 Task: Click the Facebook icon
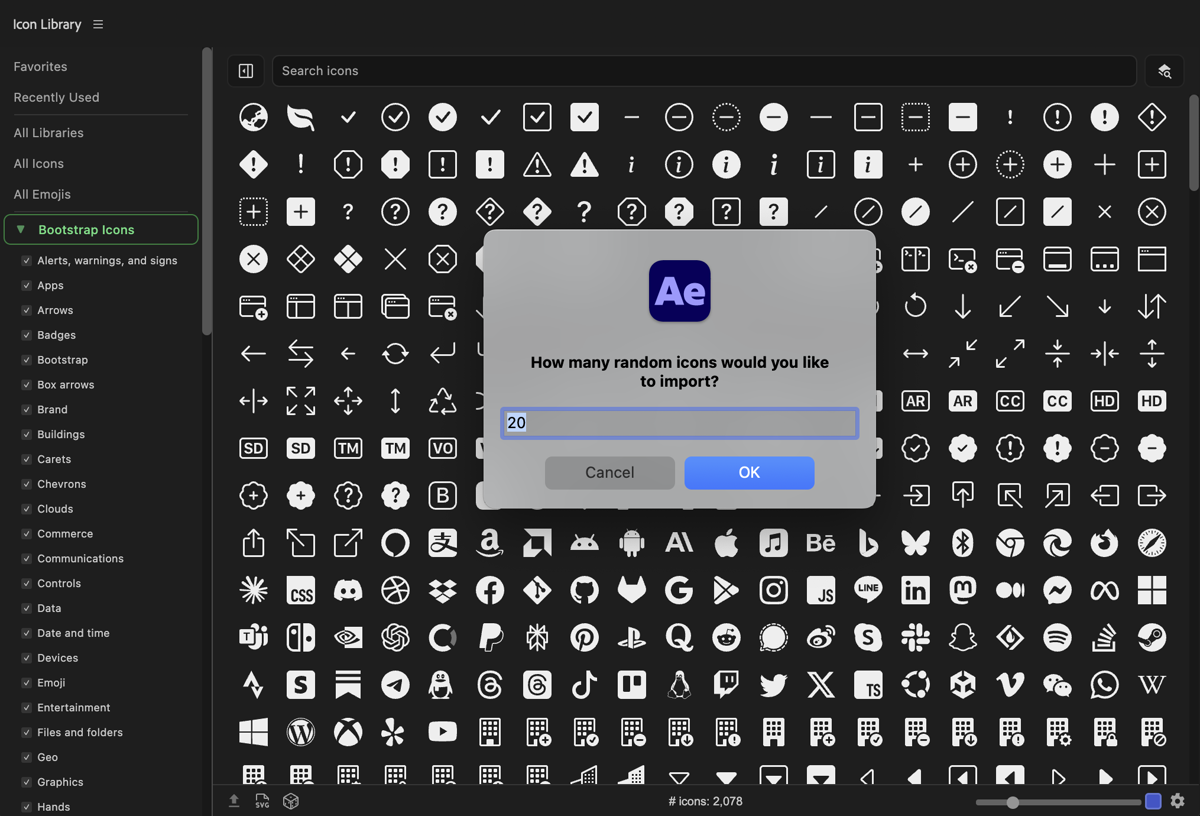click(490, 590)
